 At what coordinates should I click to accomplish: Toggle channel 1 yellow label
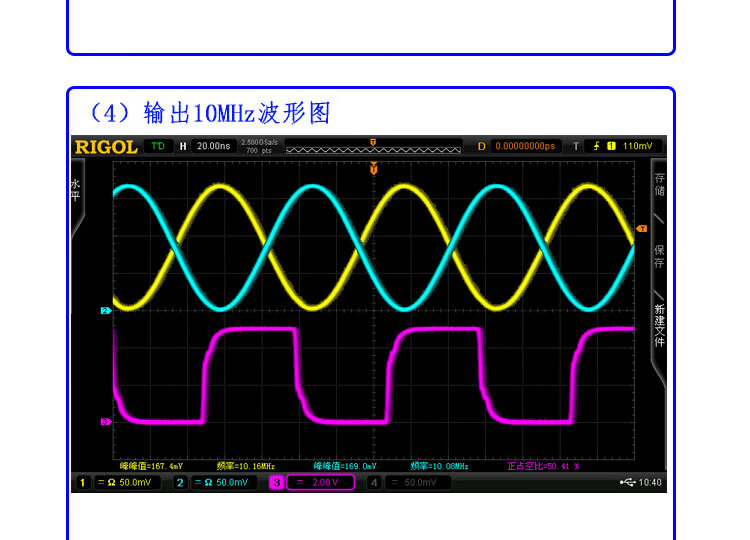pyautogui.click(x=83, y=483)
